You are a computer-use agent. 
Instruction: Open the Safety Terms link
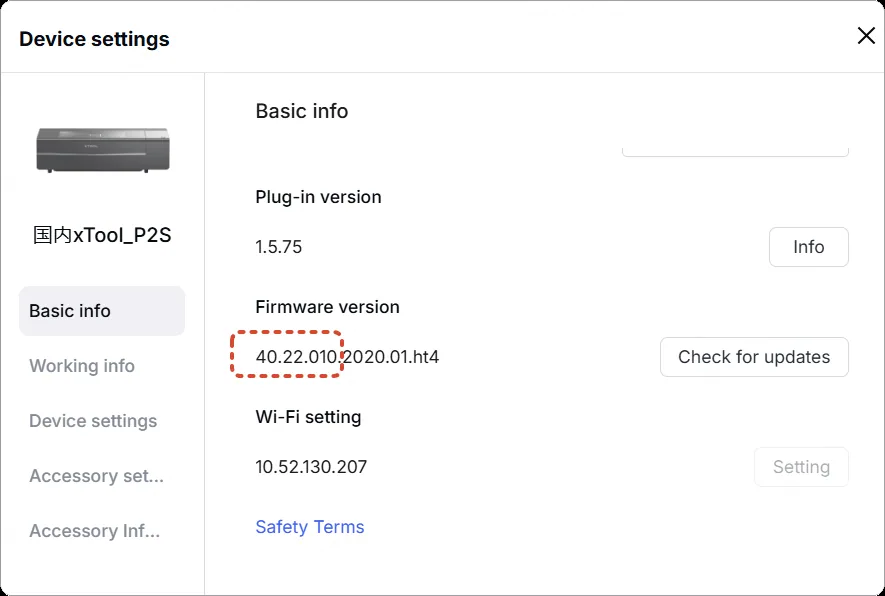[x=310, y=527]
